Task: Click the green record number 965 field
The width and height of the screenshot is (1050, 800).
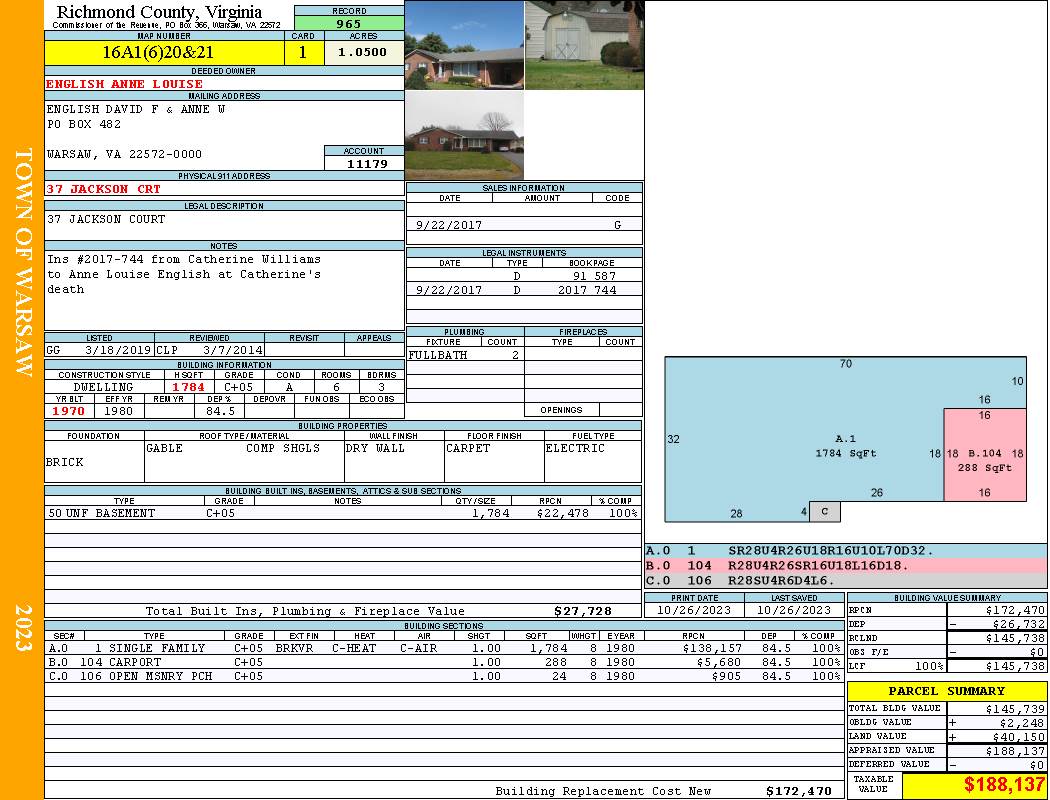Action: [x=349, y=22]
